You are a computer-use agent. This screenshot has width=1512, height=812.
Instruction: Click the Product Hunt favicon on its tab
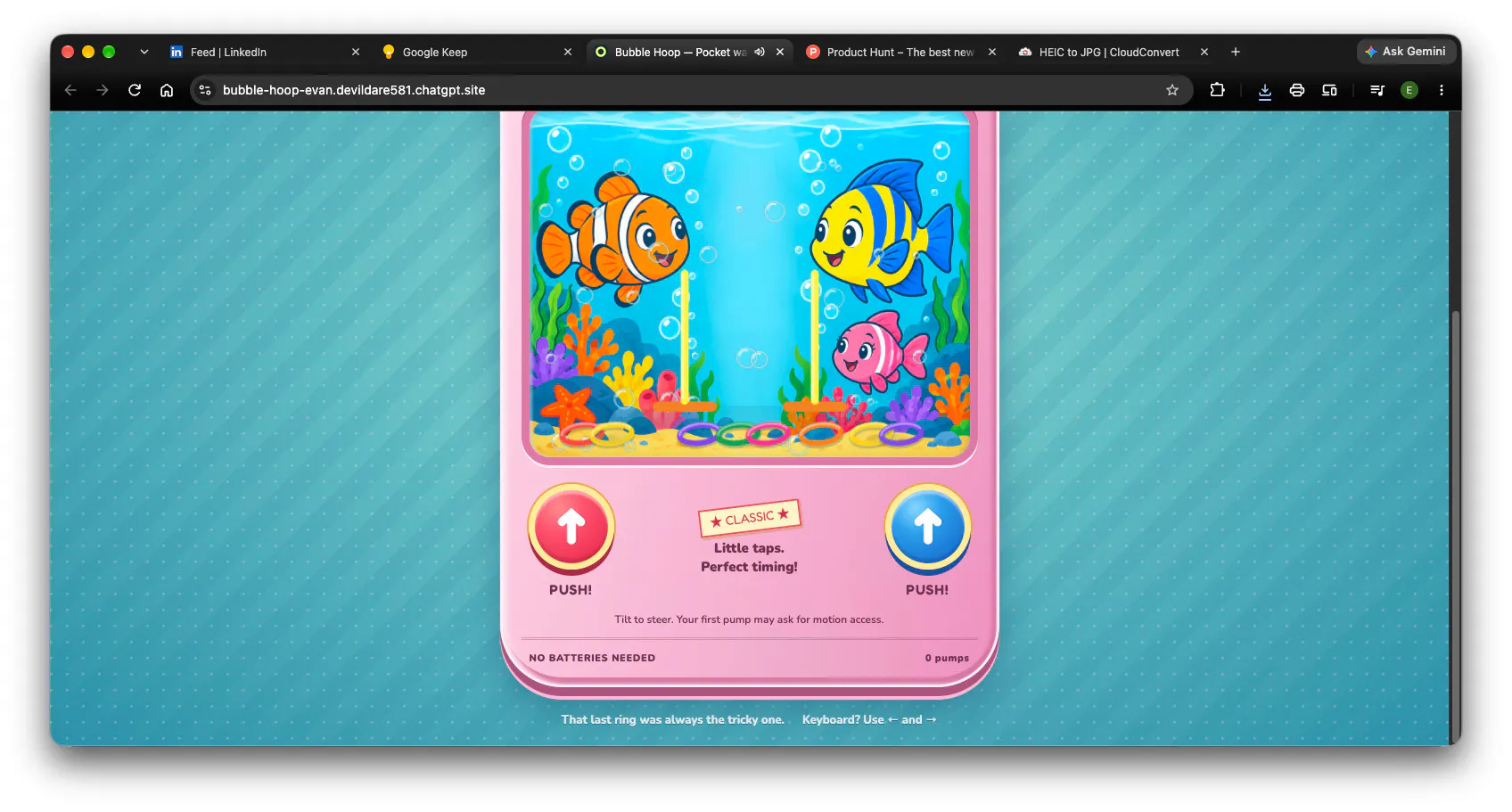813,52
